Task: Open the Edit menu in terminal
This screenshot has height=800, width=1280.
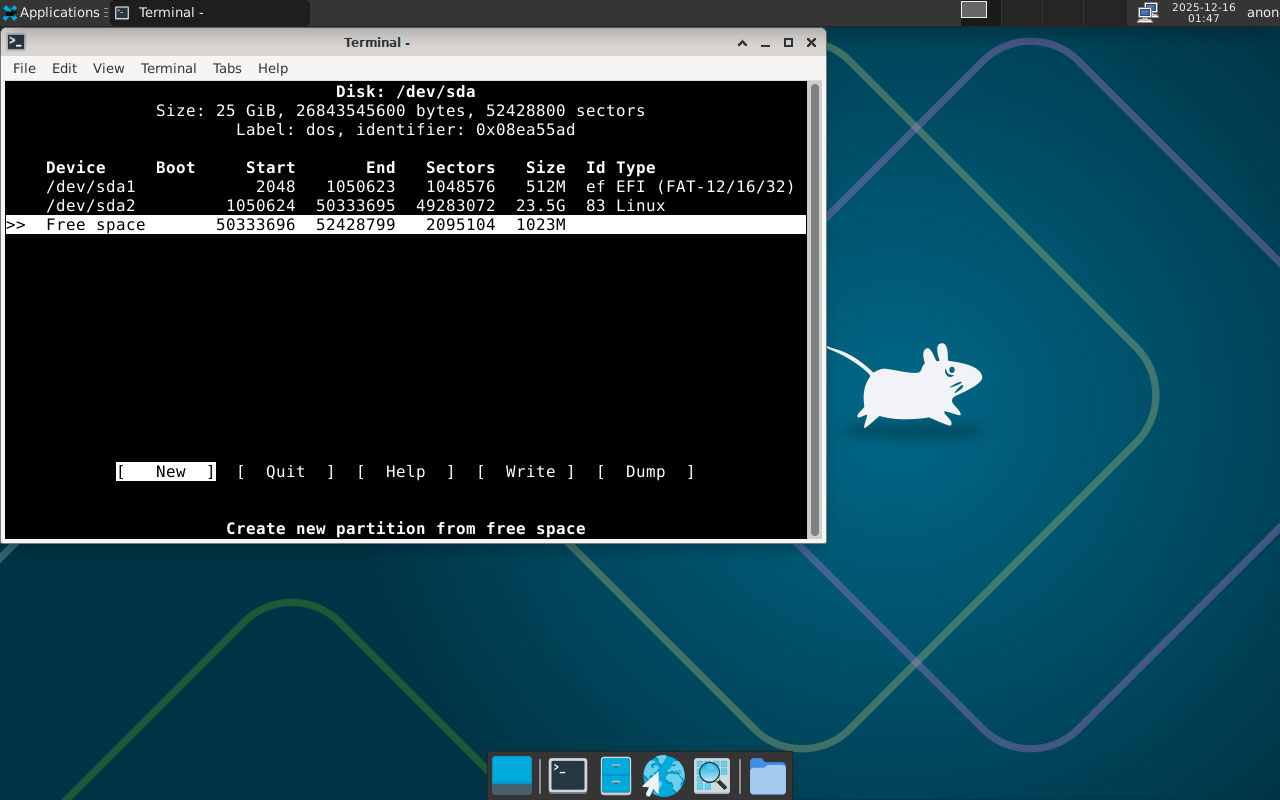Action: [64, 68]
